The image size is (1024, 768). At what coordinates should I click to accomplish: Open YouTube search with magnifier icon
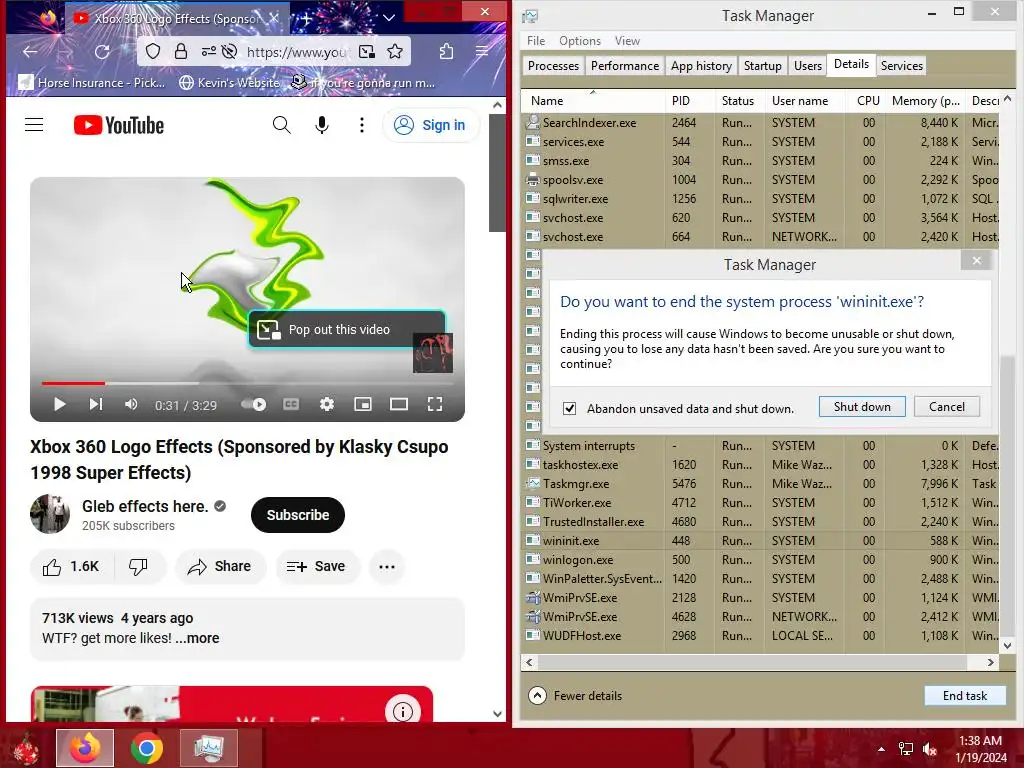(x=281, y=125)
